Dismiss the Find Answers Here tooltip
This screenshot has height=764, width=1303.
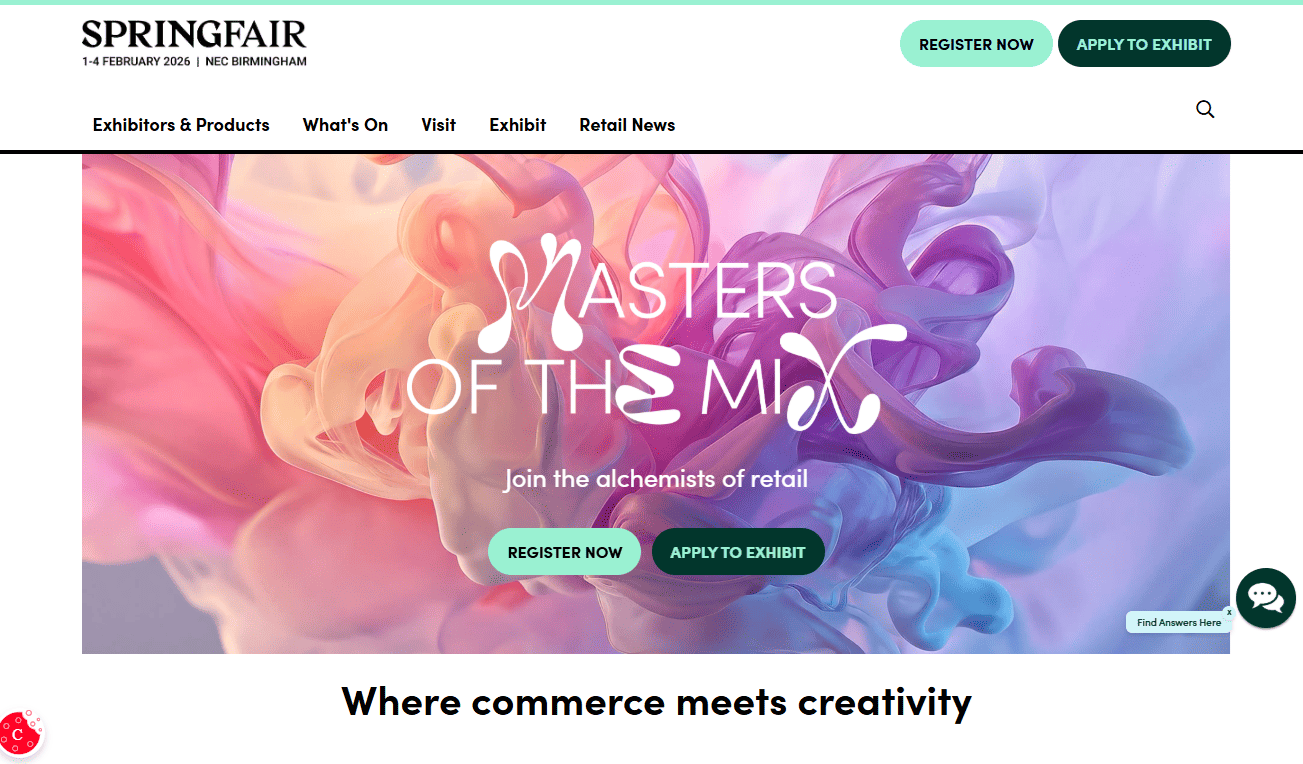[x=1229, y=612]
